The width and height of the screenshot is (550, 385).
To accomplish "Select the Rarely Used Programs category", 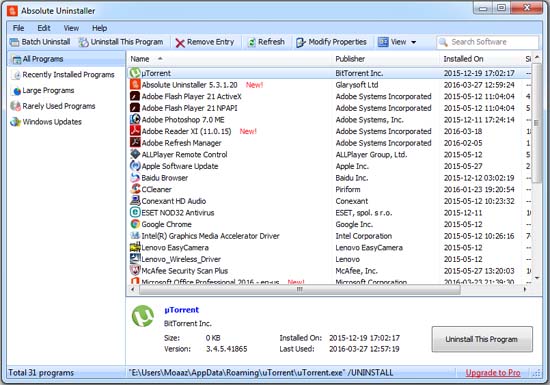I will [x=59, y=106].
